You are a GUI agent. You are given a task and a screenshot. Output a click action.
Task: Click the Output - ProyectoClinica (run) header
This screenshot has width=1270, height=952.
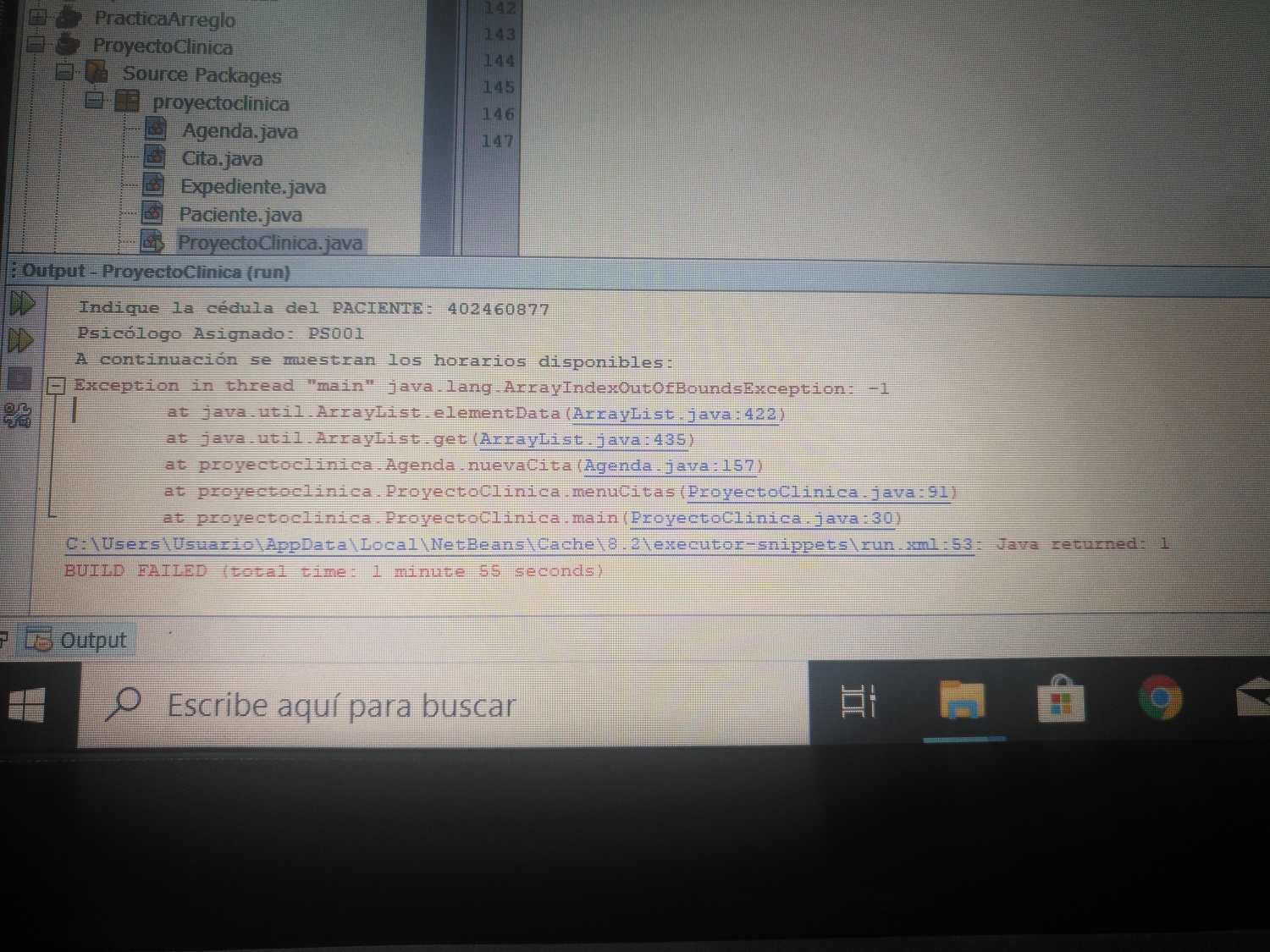(151, 272)
